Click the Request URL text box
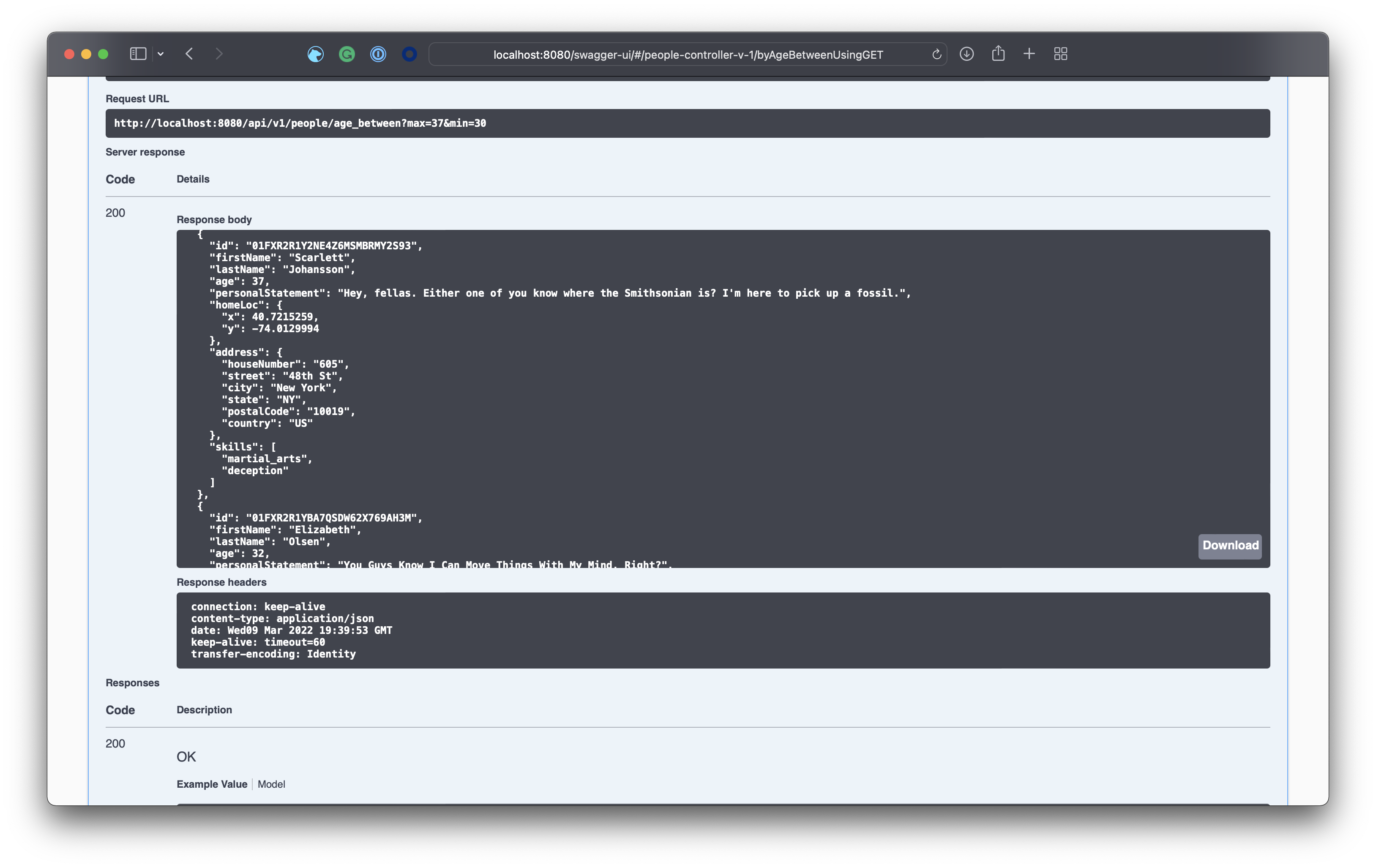Image resolution: width=1376 pixels, height=868 pixels. pyautogui.click(x=688, y=123)
